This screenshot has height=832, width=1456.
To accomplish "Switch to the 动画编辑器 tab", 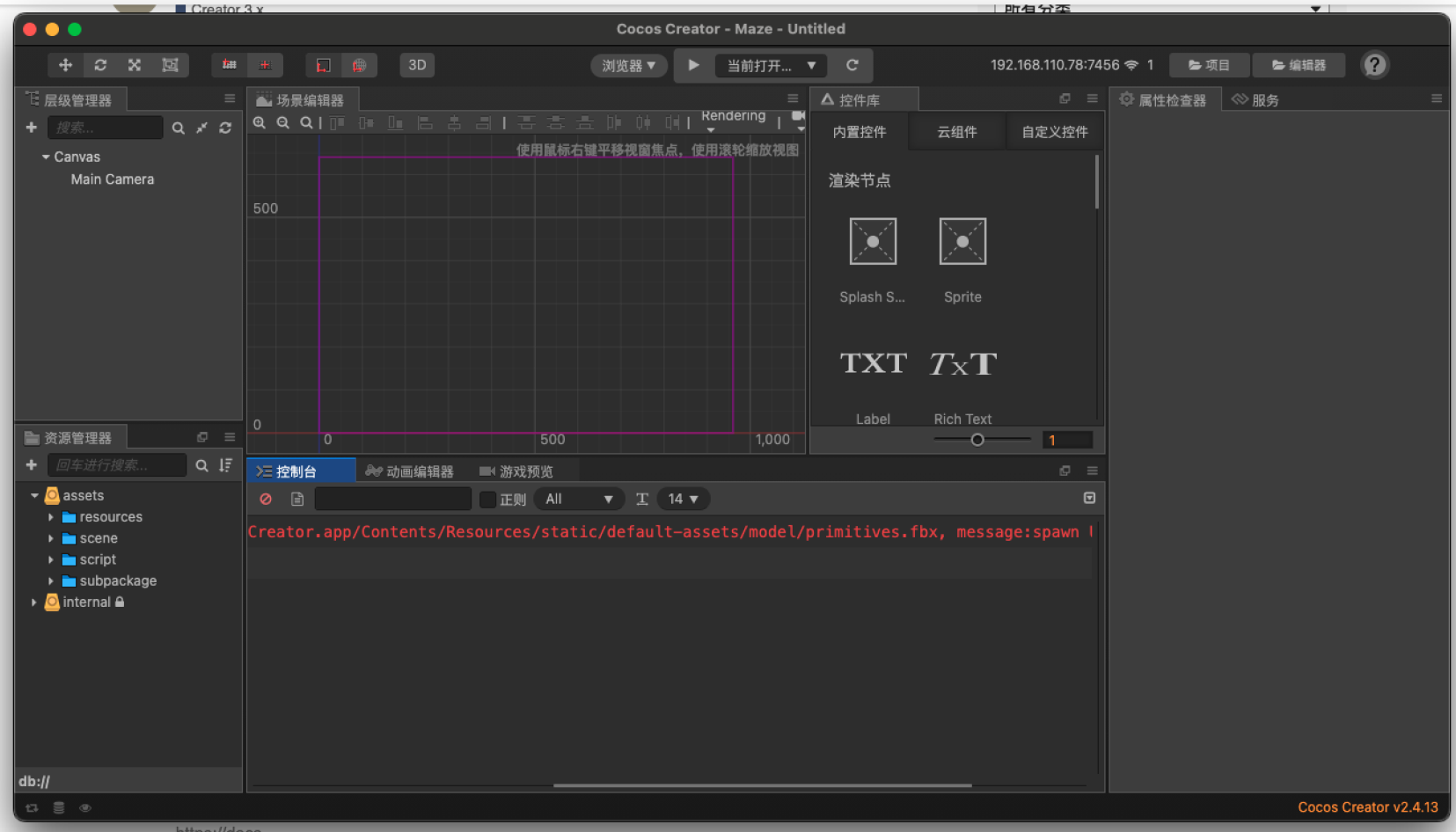I will [410, 471].
